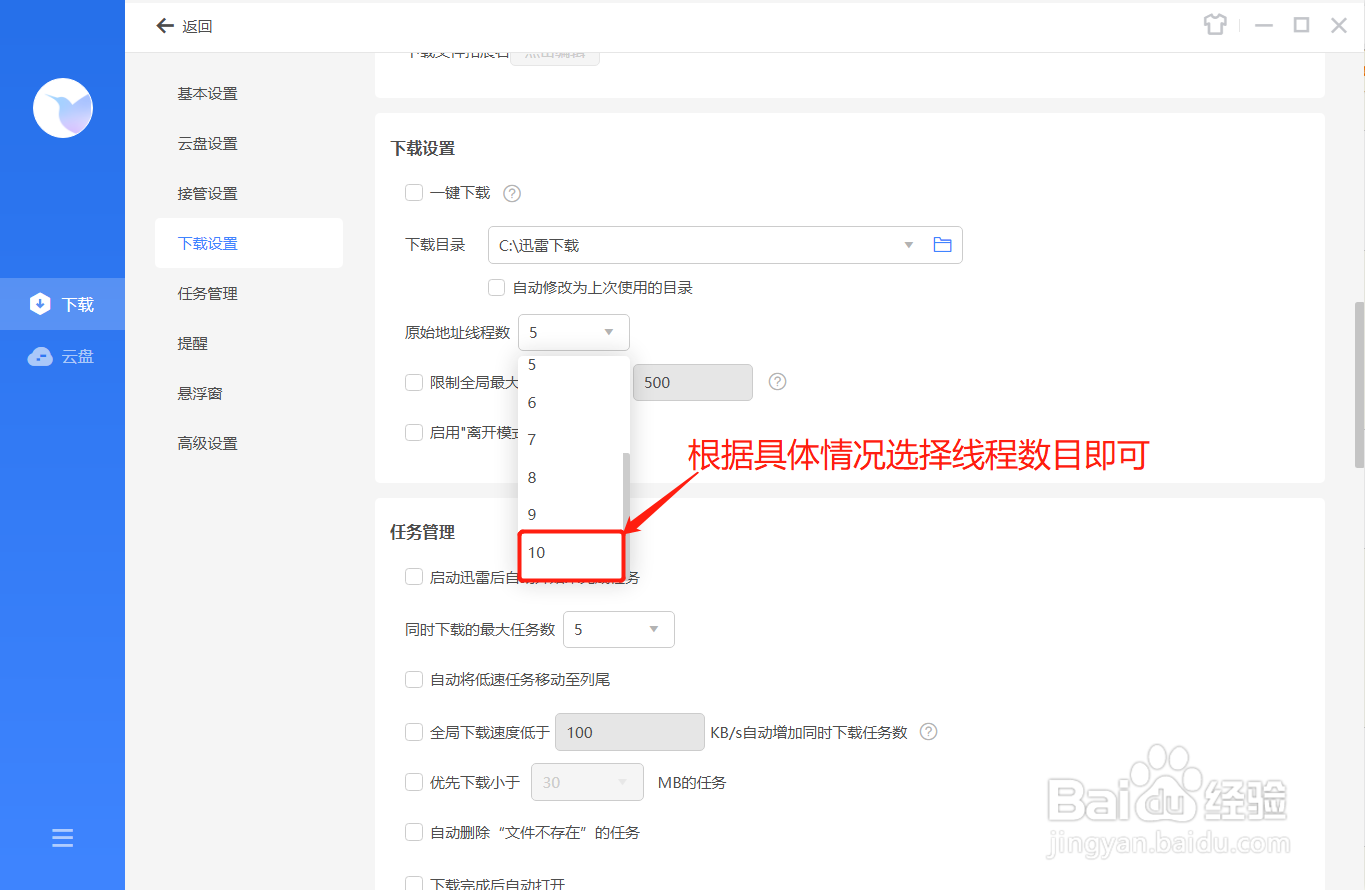
Task: Click the 返回 back label
Action: (197, 27)
